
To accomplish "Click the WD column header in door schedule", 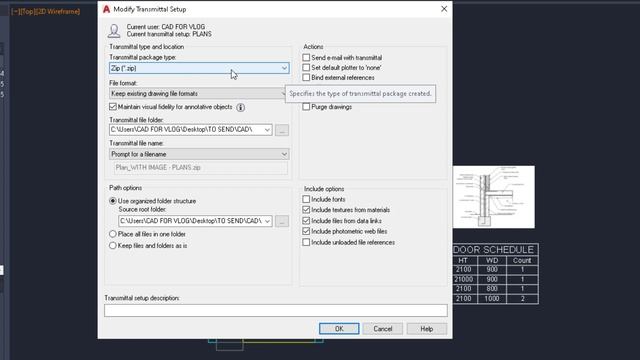I will click(492, 260).
